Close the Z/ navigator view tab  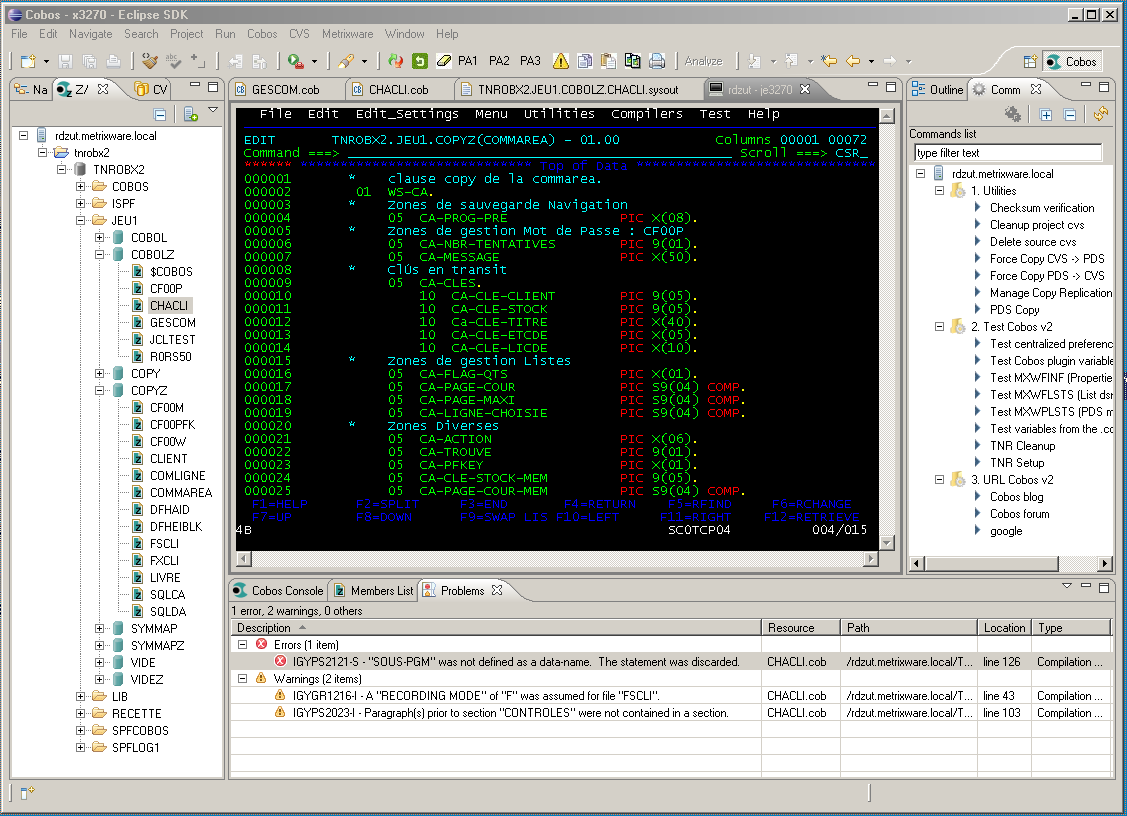pyautogui.click(x=104, y=89)
